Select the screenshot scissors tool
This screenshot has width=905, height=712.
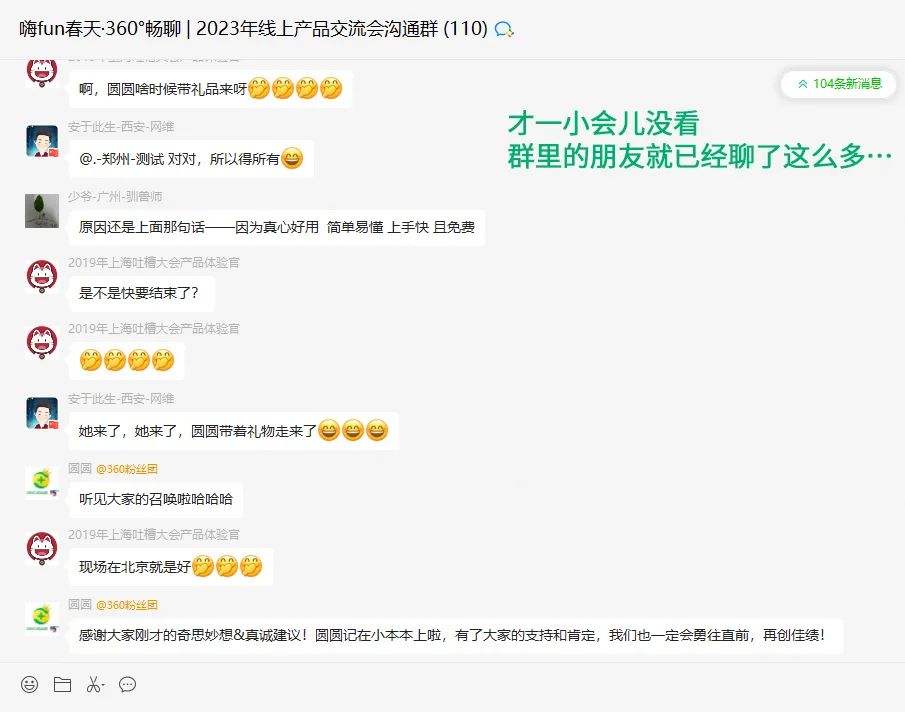[93, 684]
